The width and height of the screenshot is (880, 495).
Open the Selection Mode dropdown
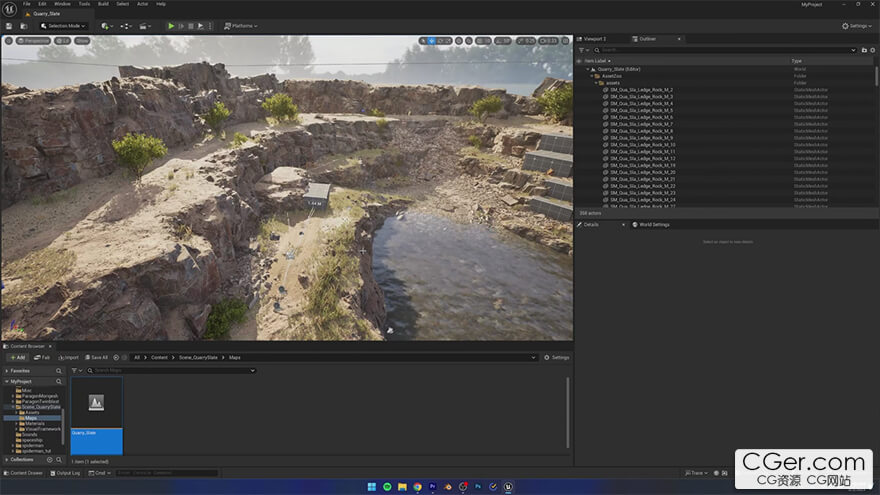[63, 26]
